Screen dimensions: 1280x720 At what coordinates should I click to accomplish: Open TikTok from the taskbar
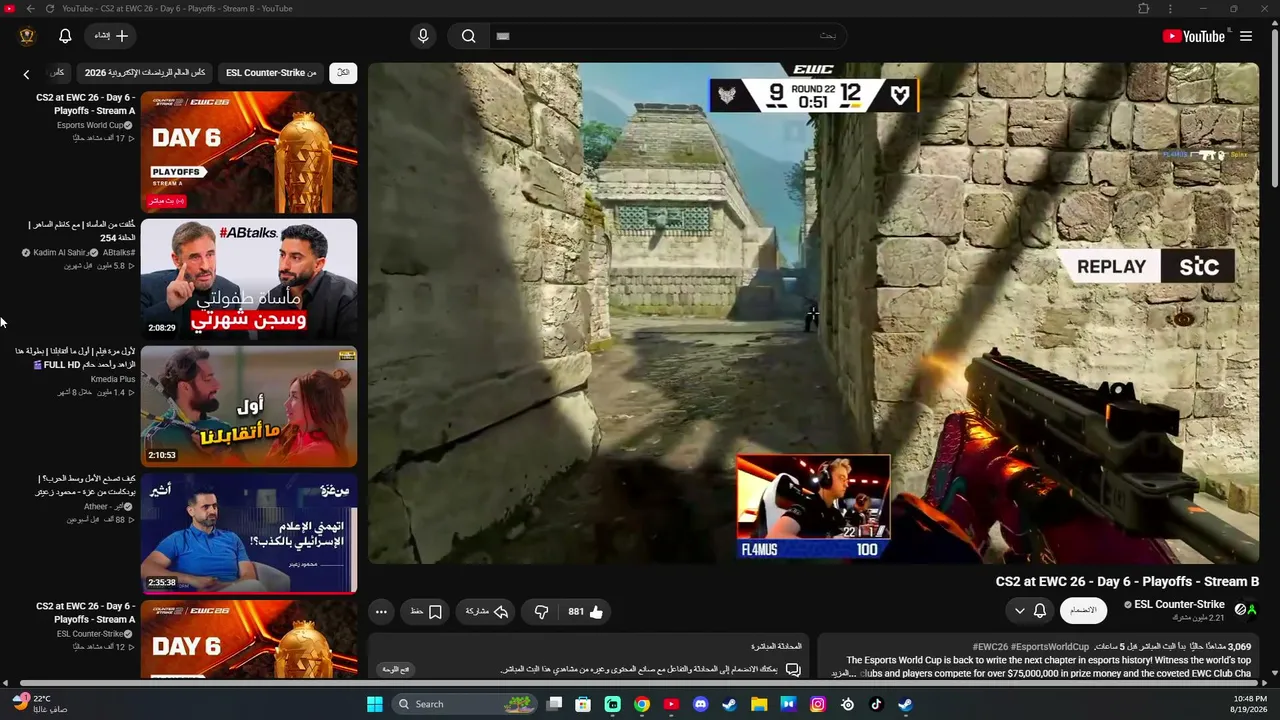pos(876,704)
